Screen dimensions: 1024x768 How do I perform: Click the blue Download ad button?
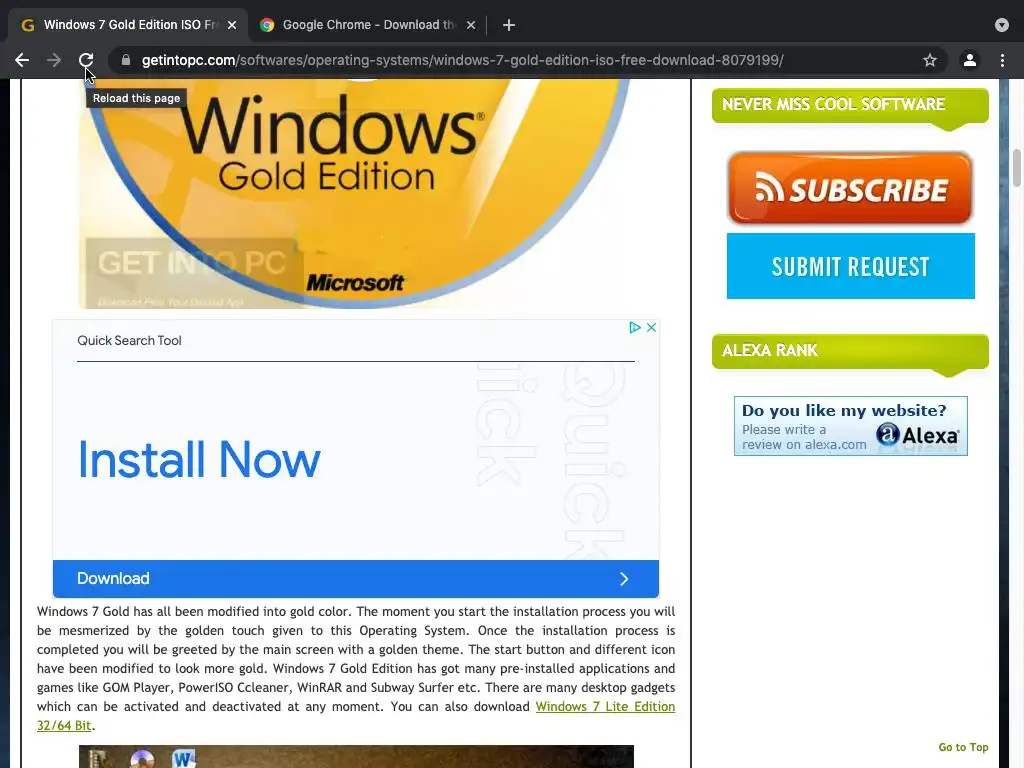(x=356, y=579)
